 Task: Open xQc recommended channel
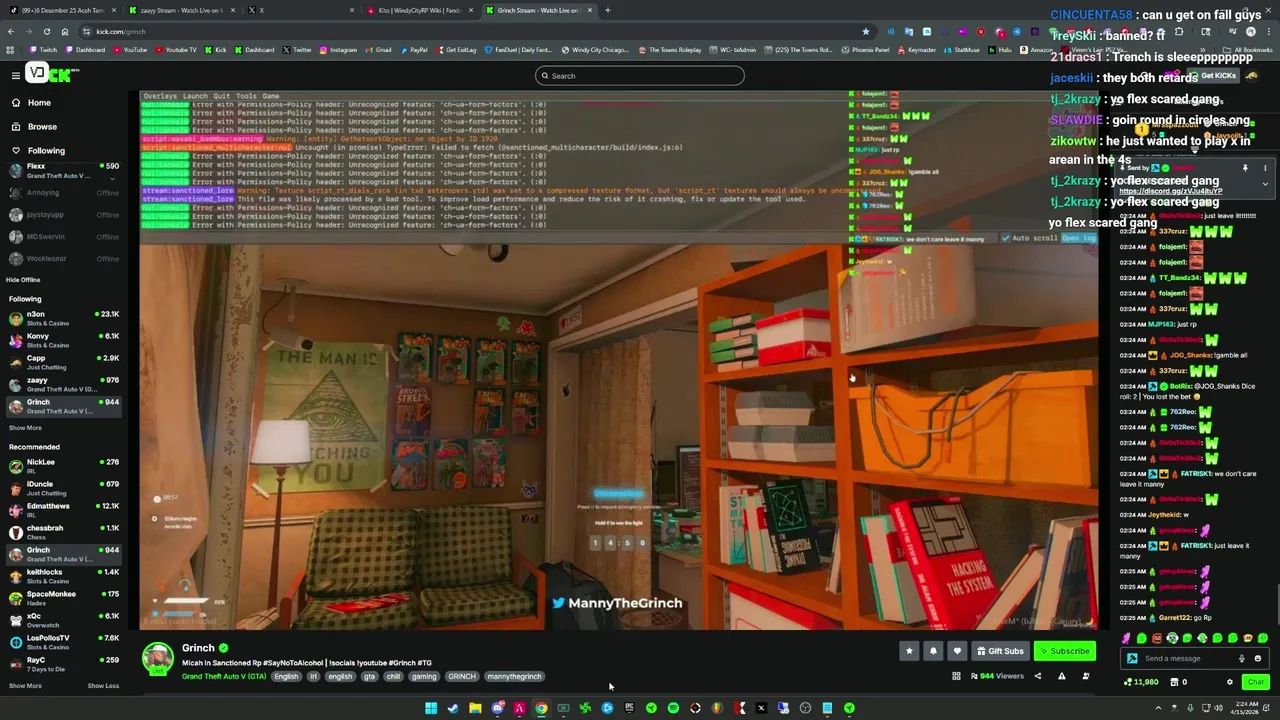(x=62, y=620)
